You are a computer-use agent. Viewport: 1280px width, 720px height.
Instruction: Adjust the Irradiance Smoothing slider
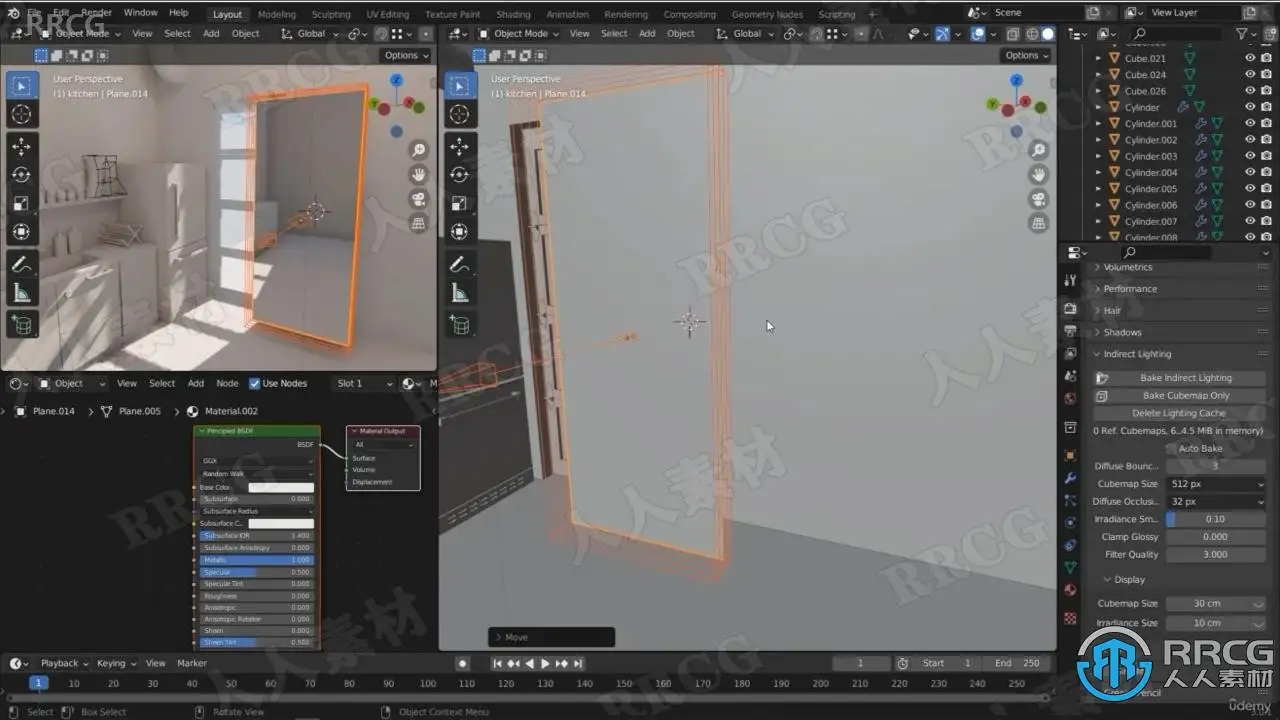click(1215, 519)
